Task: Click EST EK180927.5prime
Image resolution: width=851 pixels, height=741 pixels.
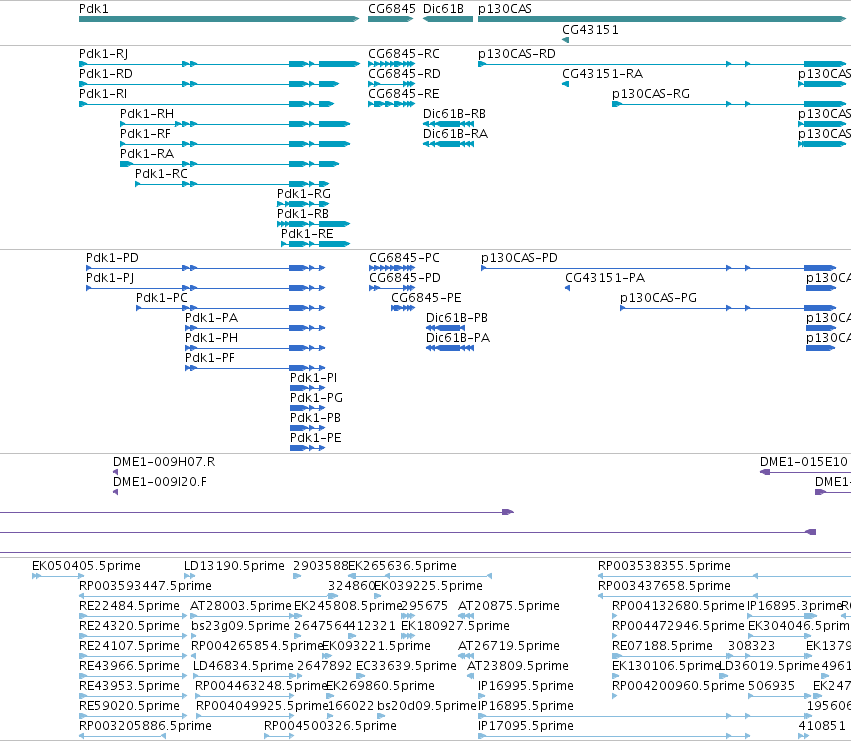Action: [x=455, y=626]
